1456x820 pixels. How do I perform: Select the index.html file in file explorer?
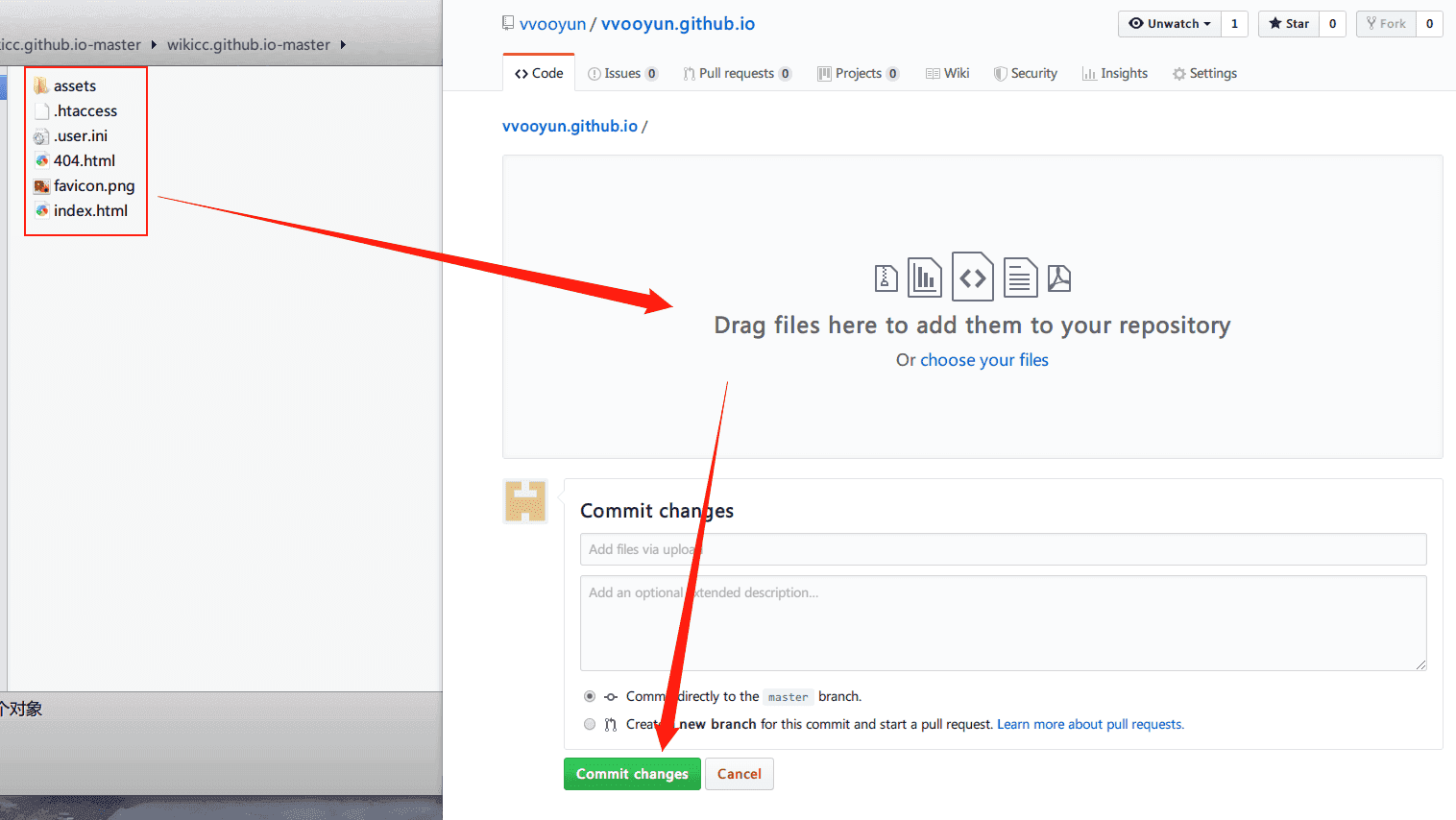82,211
